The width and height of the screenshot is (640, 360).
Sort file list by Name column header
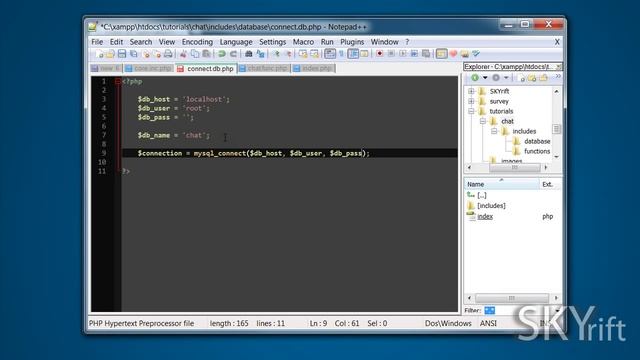click(x=502, y=184)
